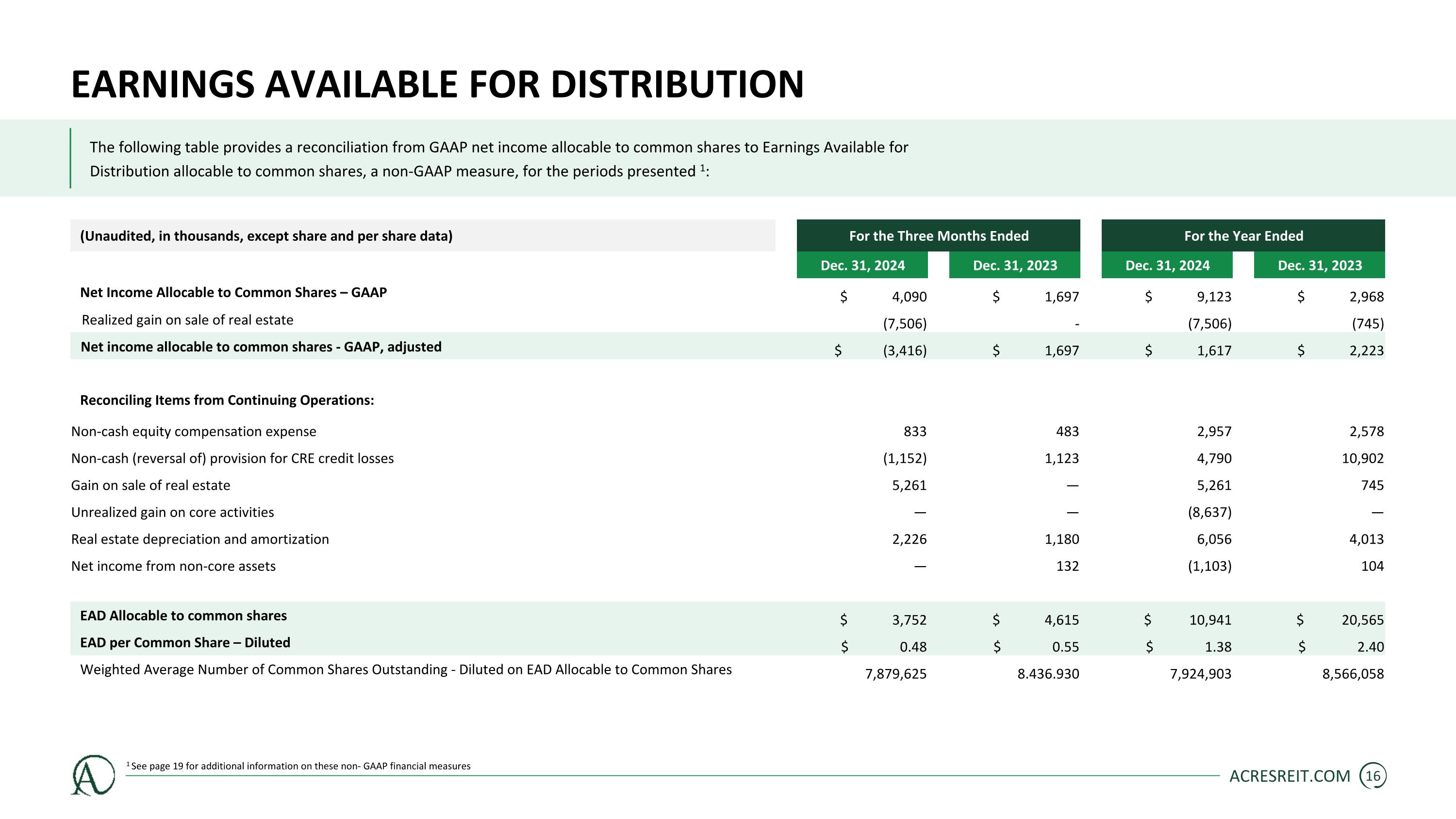Click the ACRES logo icon
Image resolution: width=1456 pixels, height=819 pixels.
[x=93, y=775]
